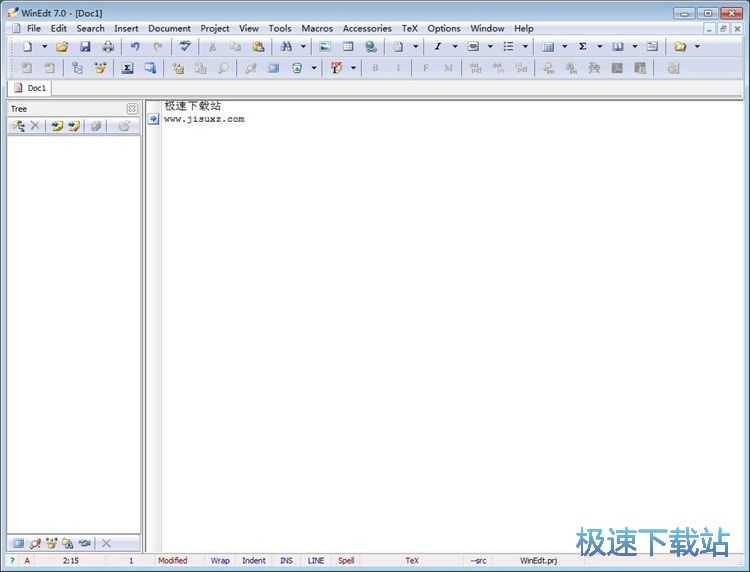This screenshot has height=572, width=750.
Task: Toggle Wrap mode in status bar
Action: point(220,561)
